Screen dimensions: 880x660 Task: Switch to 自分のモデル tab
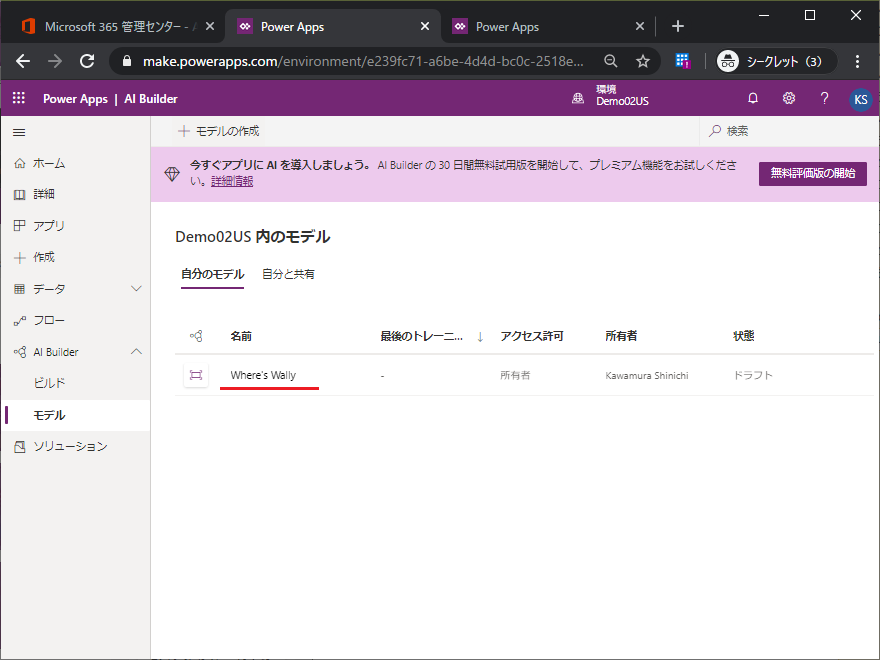(212, 274)
